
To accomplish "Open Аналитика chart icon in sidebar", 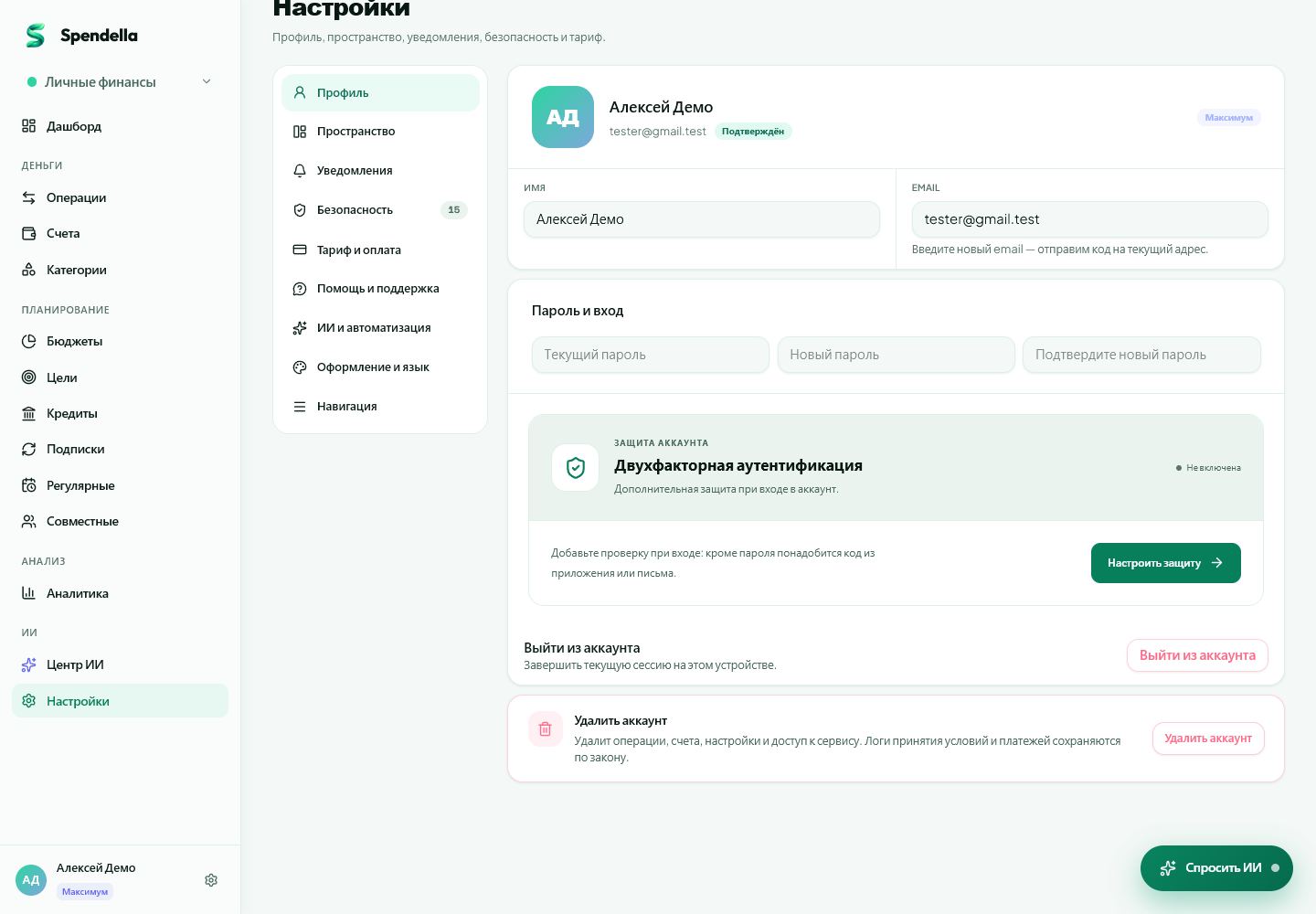I will pyautogui.click(x=29, y=593).
